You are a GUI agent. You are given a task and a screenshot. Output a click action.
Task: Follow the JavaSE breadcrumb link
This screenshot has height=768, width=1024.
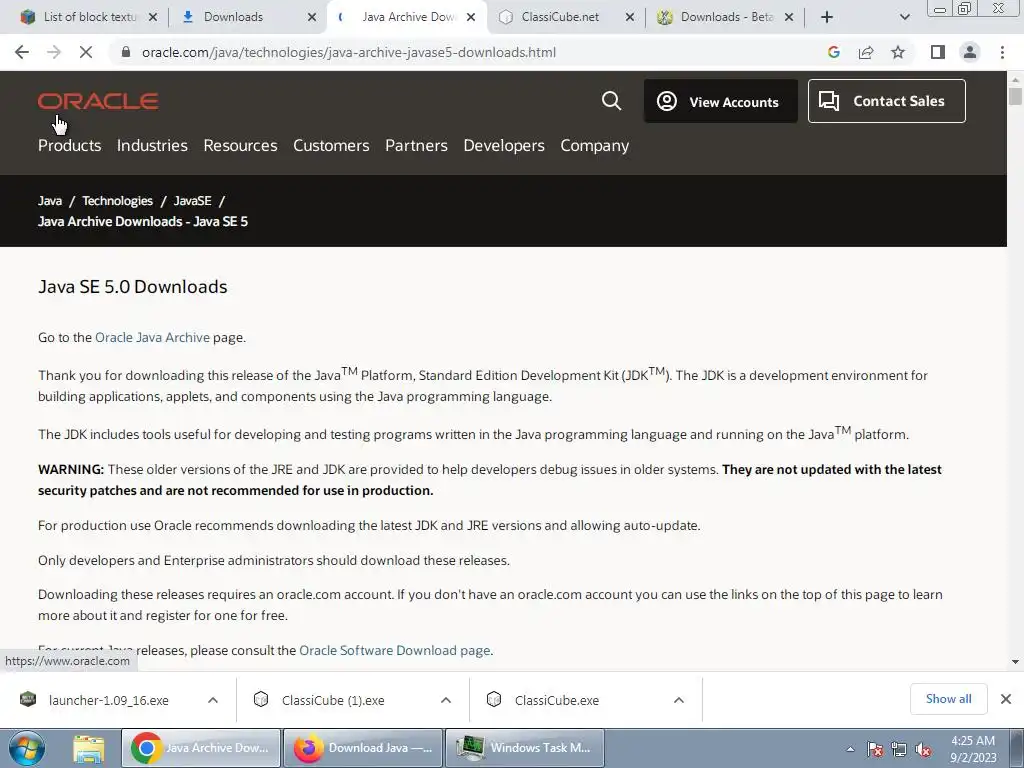pos(192,201)
